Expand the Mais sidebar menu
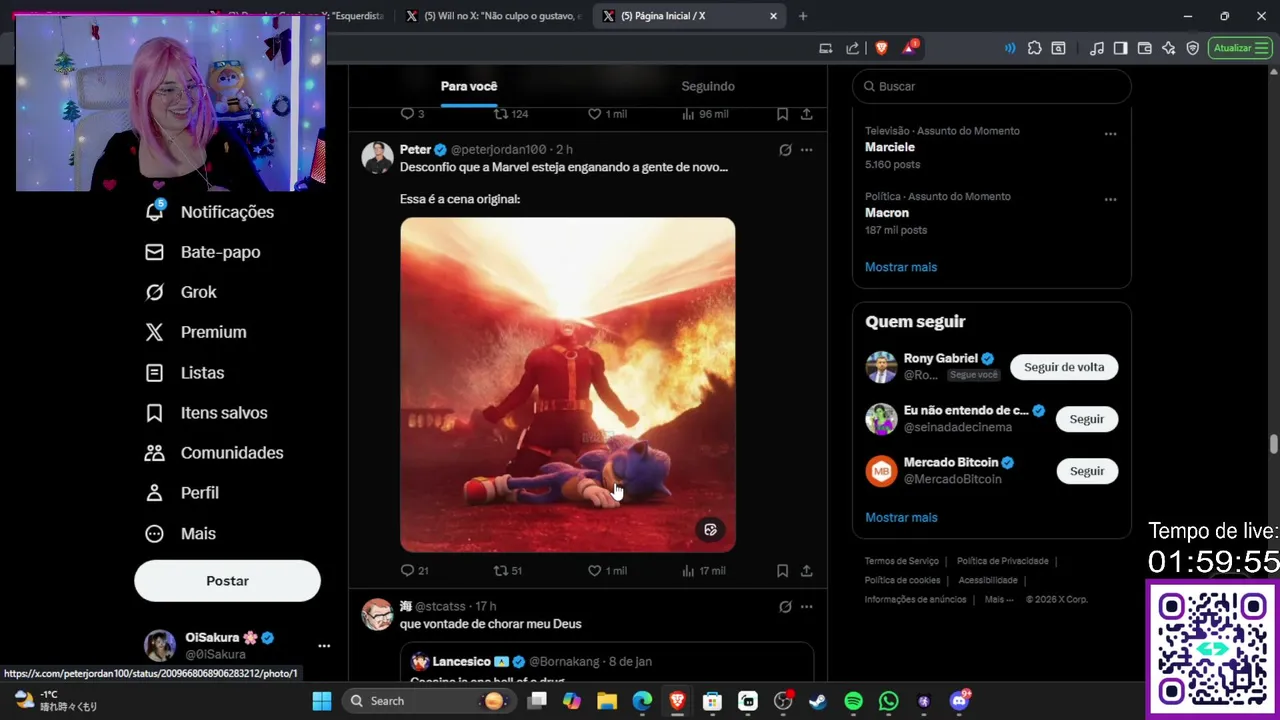The image size is (1280, 720). click(x=198, y=533)
